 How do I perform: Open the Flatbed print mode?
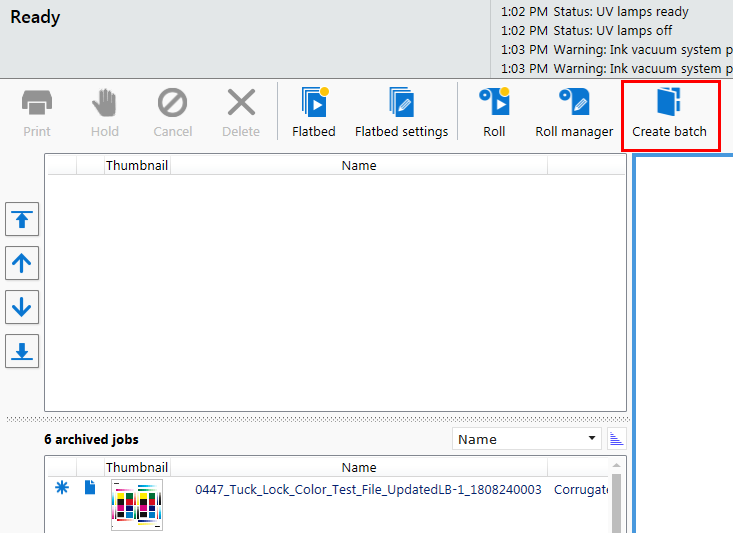[314, 112]
